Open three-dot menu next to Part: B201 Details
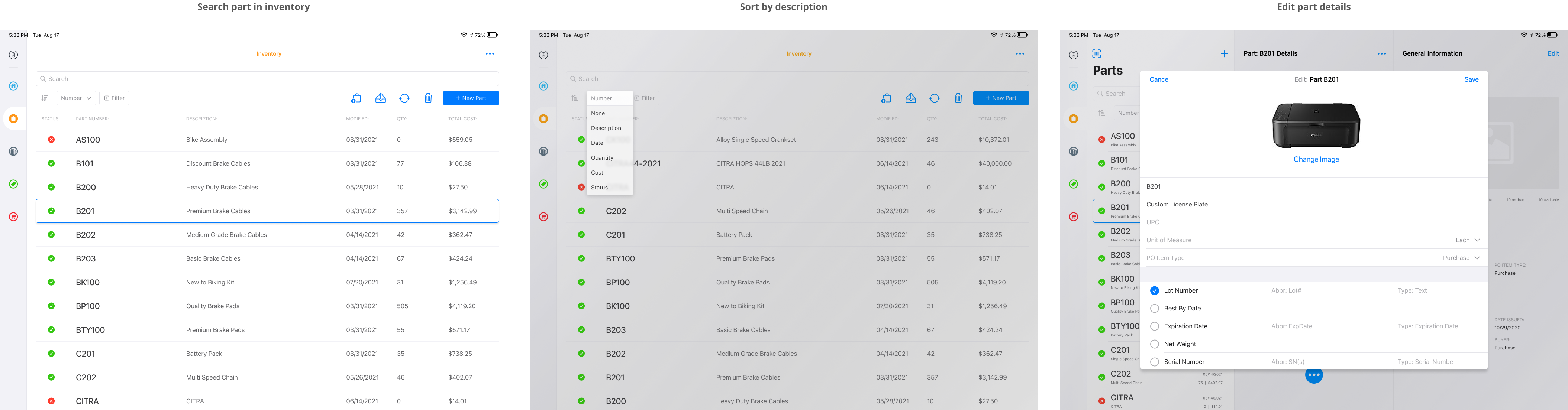Image resolution: width=1568 pixels, height=410 pixels. pos(1381,53)
